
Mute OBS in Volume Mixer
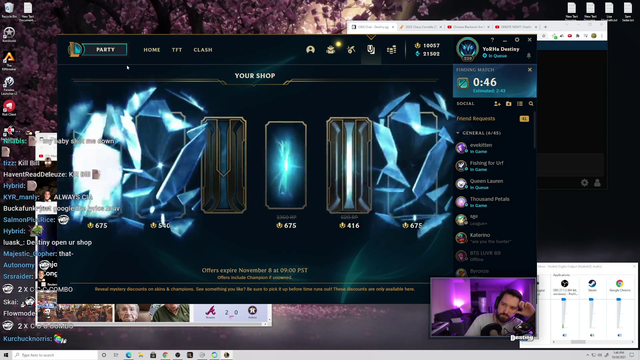pos(564,335)
